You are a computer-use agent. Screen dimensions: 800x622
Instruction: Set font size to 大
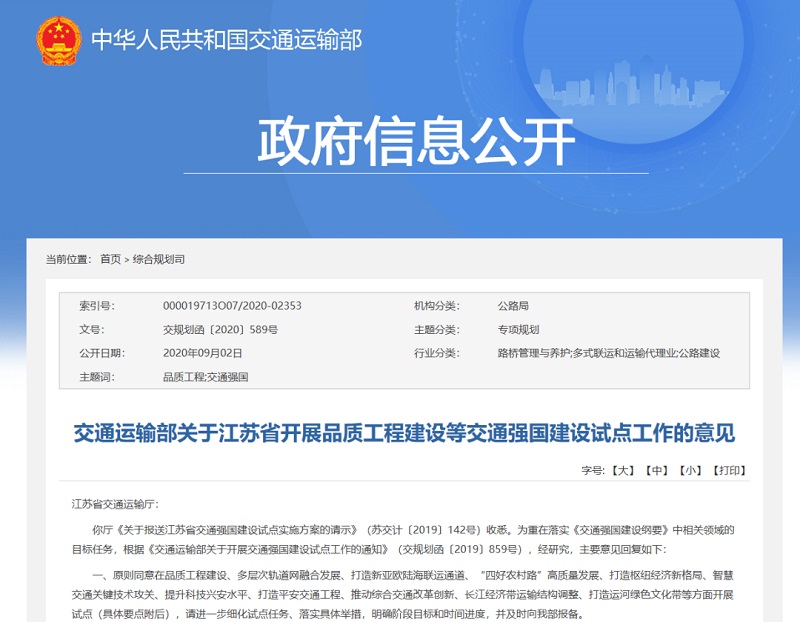pyautogui.click(x=624, y=470)
